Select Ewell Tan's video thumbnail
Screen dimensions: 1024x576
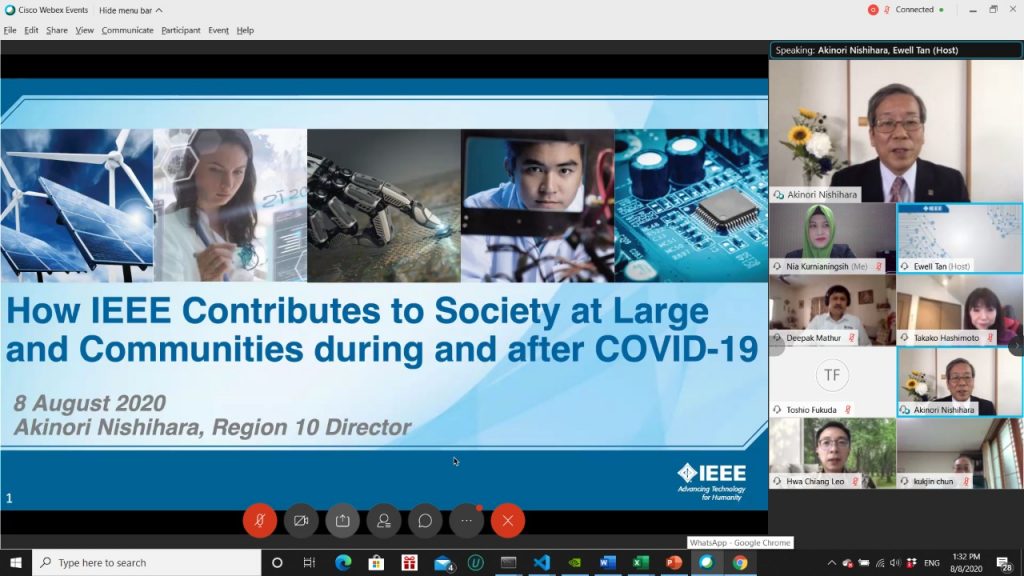[x=960, y=237]
